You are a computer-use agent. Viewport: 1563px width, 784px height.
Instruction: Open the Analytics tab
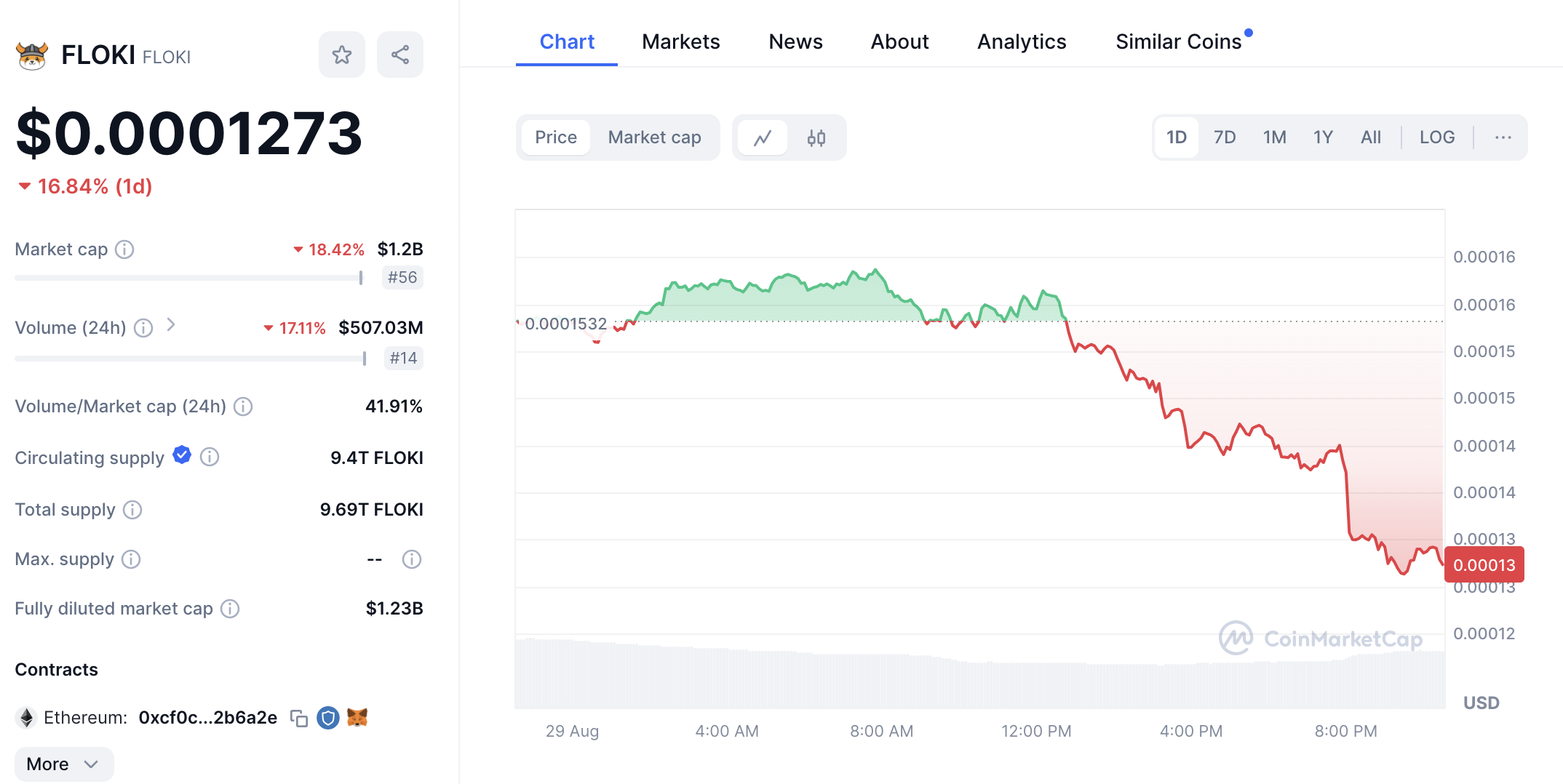coord(1022,41)
